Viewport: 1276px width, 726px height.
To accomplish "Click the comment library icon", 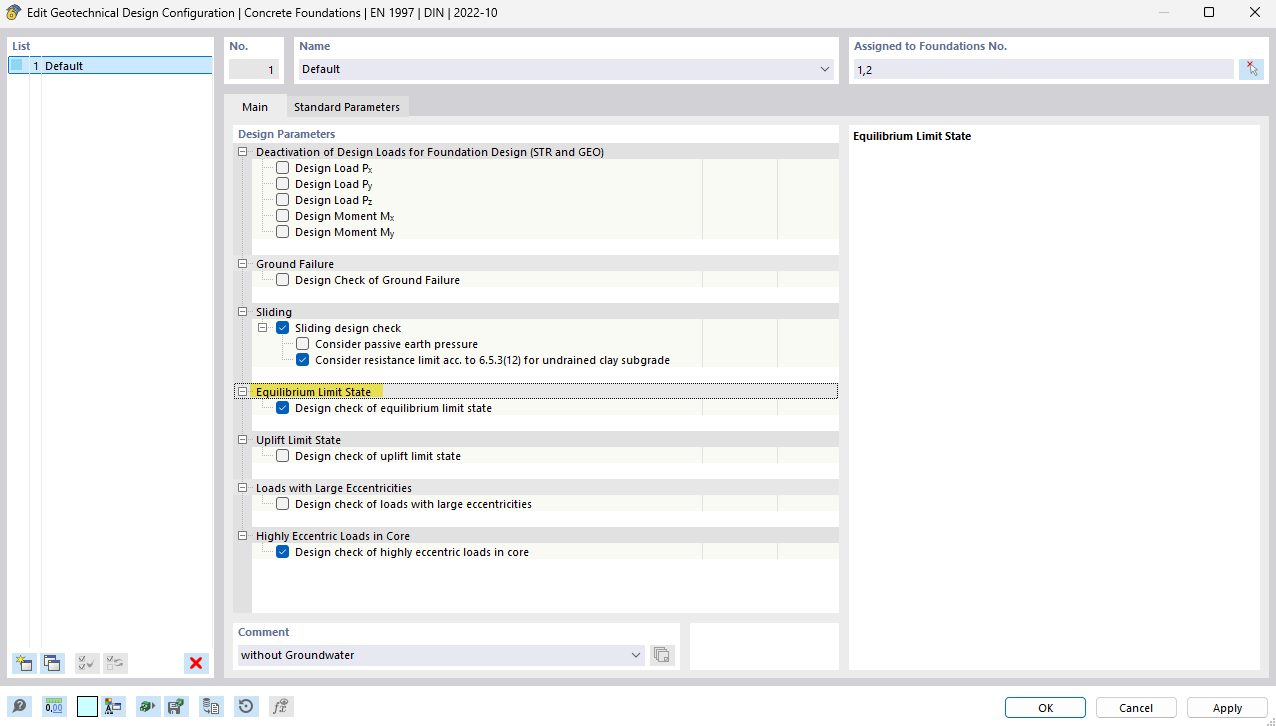I will tap(662, 655).
